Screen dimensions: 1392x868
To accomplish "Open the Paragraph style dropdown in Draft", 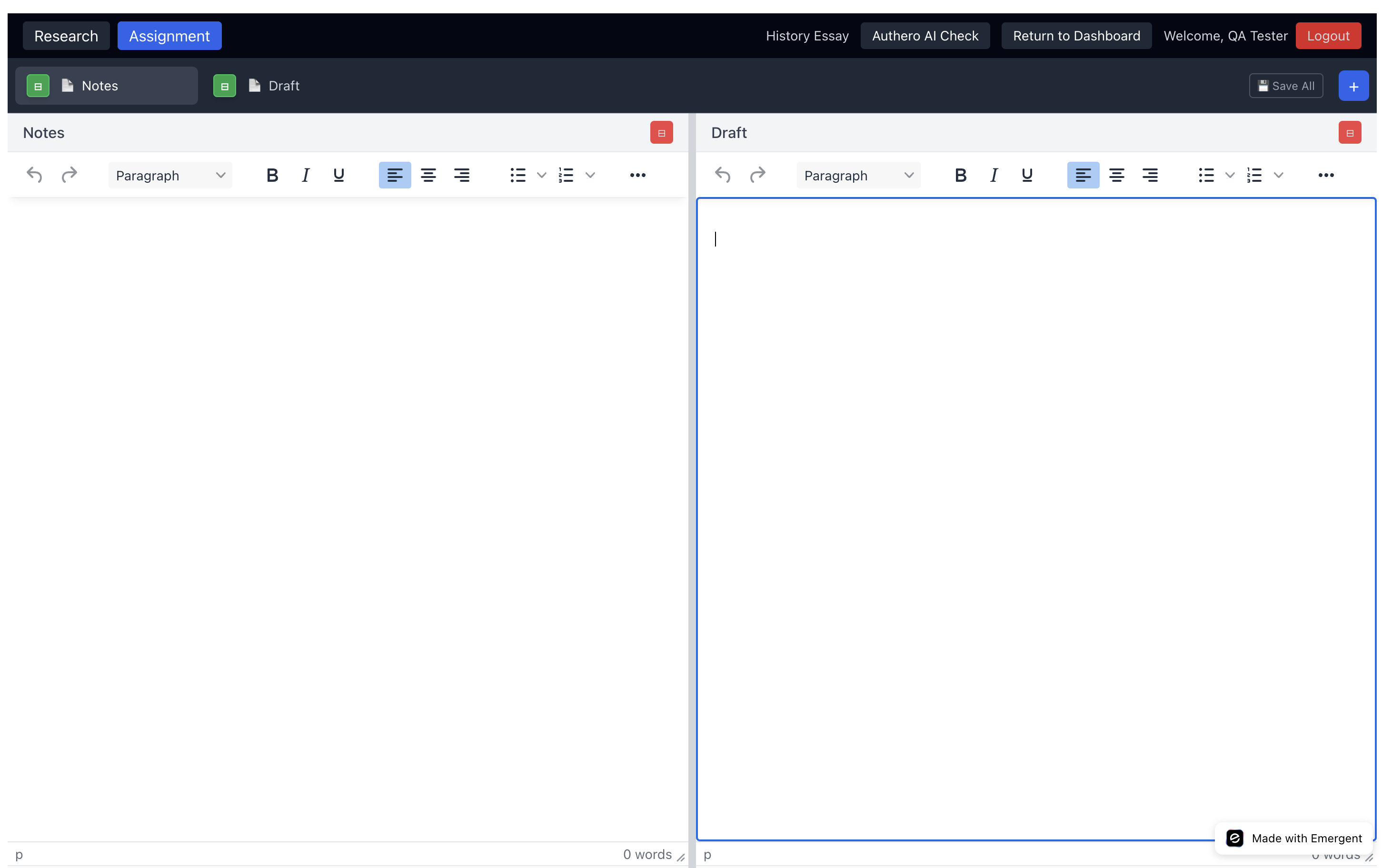I will pyautogui.click(x=857, y=175).
